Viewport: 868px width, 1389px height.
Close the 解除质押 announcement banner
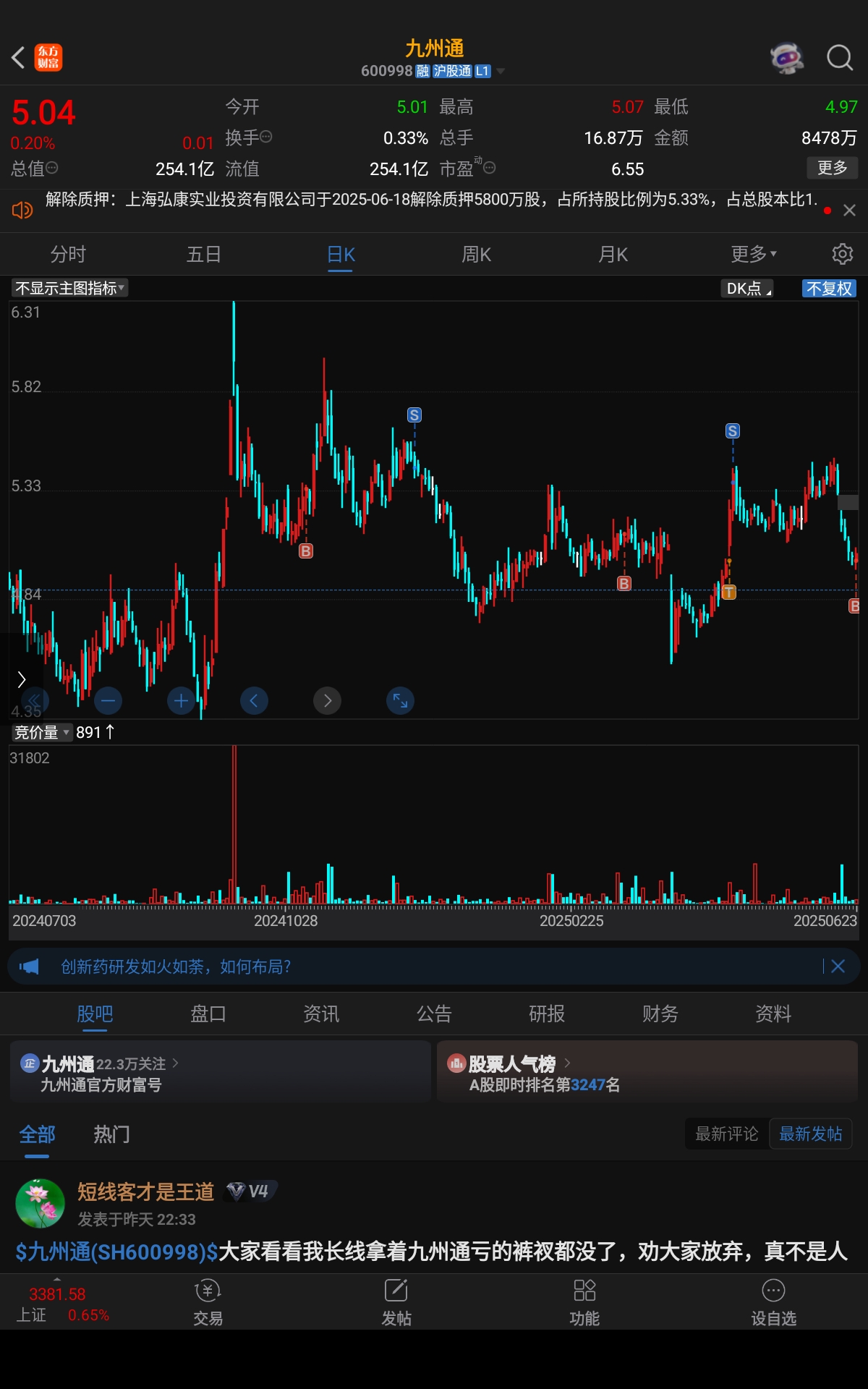pyautogui.click(x=849, y=210)
